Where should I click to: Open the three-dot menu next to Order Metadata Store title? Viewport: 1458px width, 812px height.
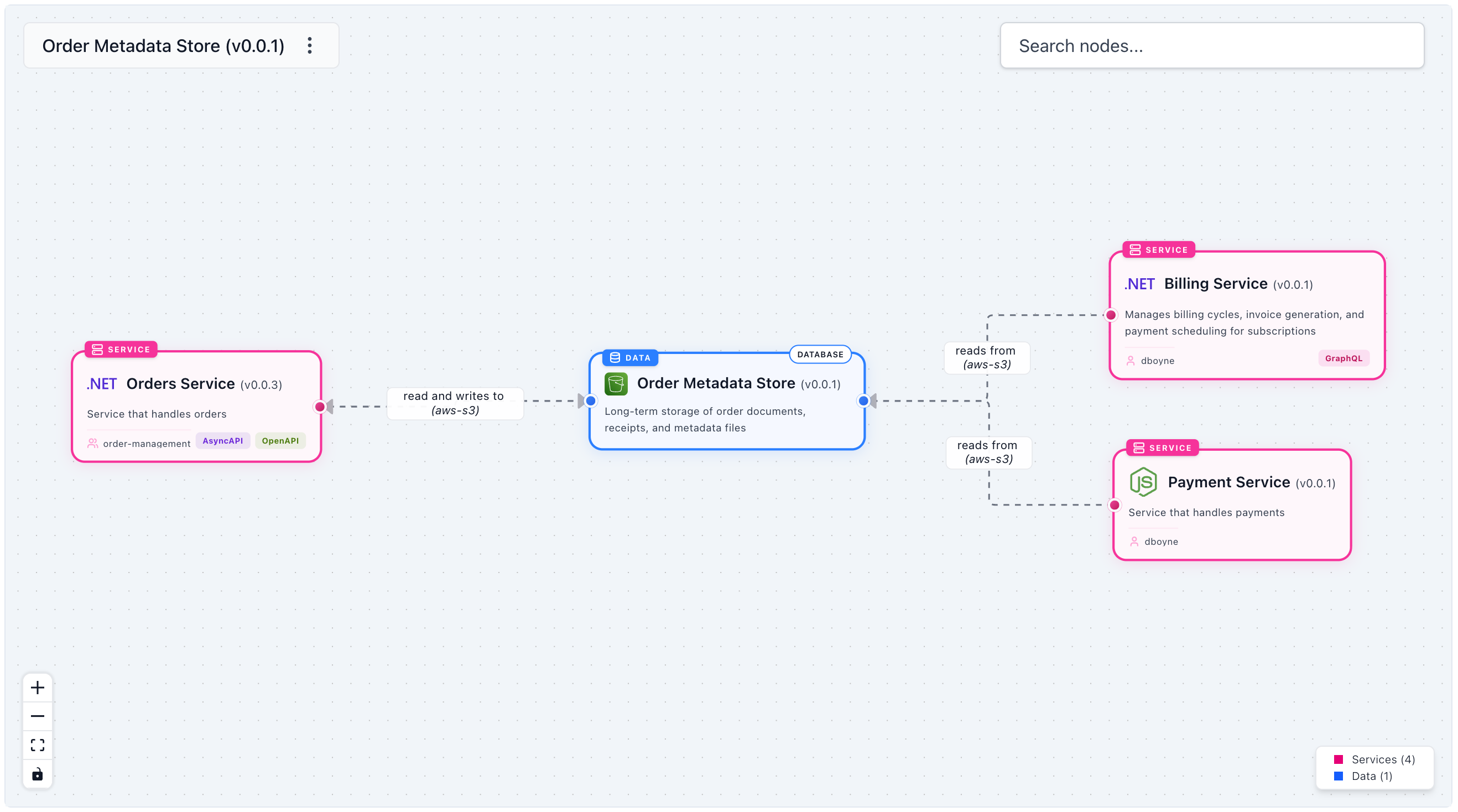(x=310, y=45)
